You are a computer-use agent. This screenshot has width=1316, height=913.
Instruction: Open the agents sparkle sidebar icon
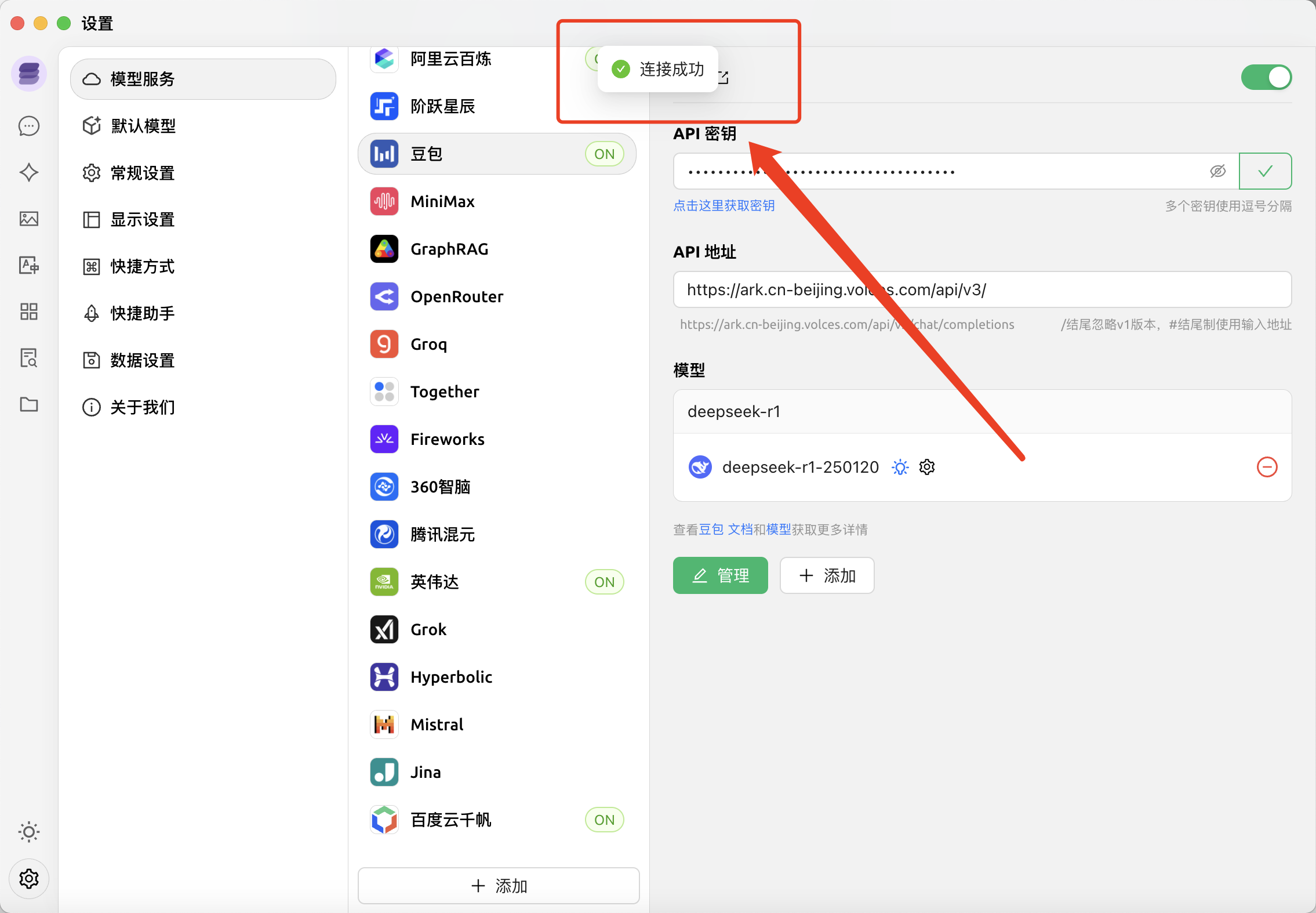29,172
